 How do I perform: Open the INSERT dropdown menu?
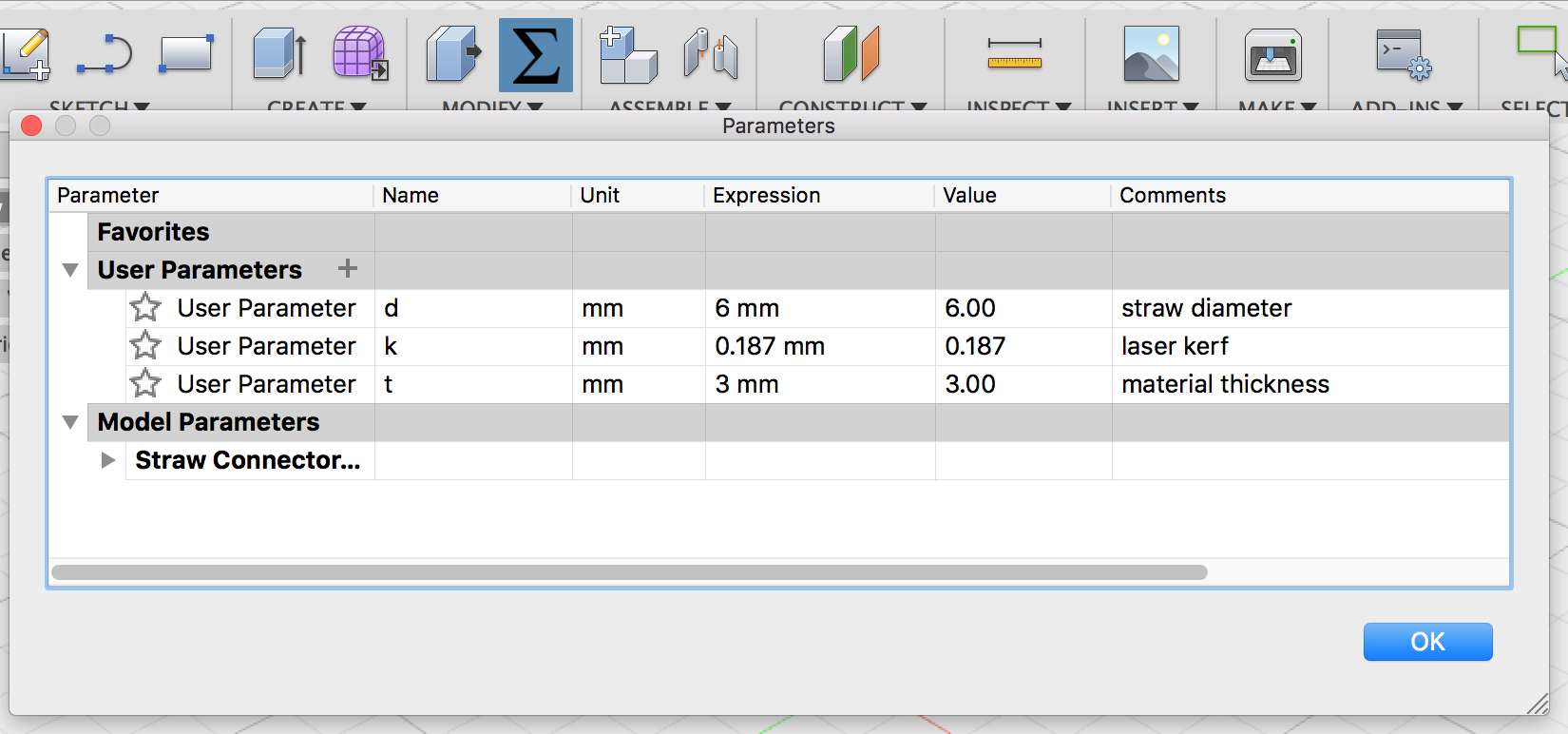pyautogui.click(x=1153, y=106)
